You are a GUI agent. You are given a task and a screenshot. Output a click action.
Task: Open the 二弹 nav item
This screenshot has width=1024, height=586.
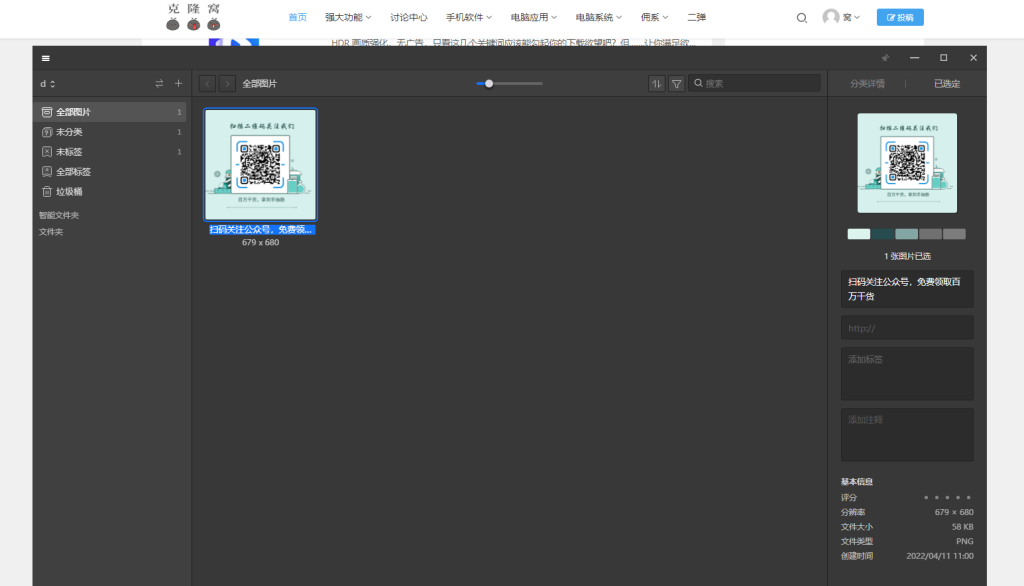tap(697, 18)
